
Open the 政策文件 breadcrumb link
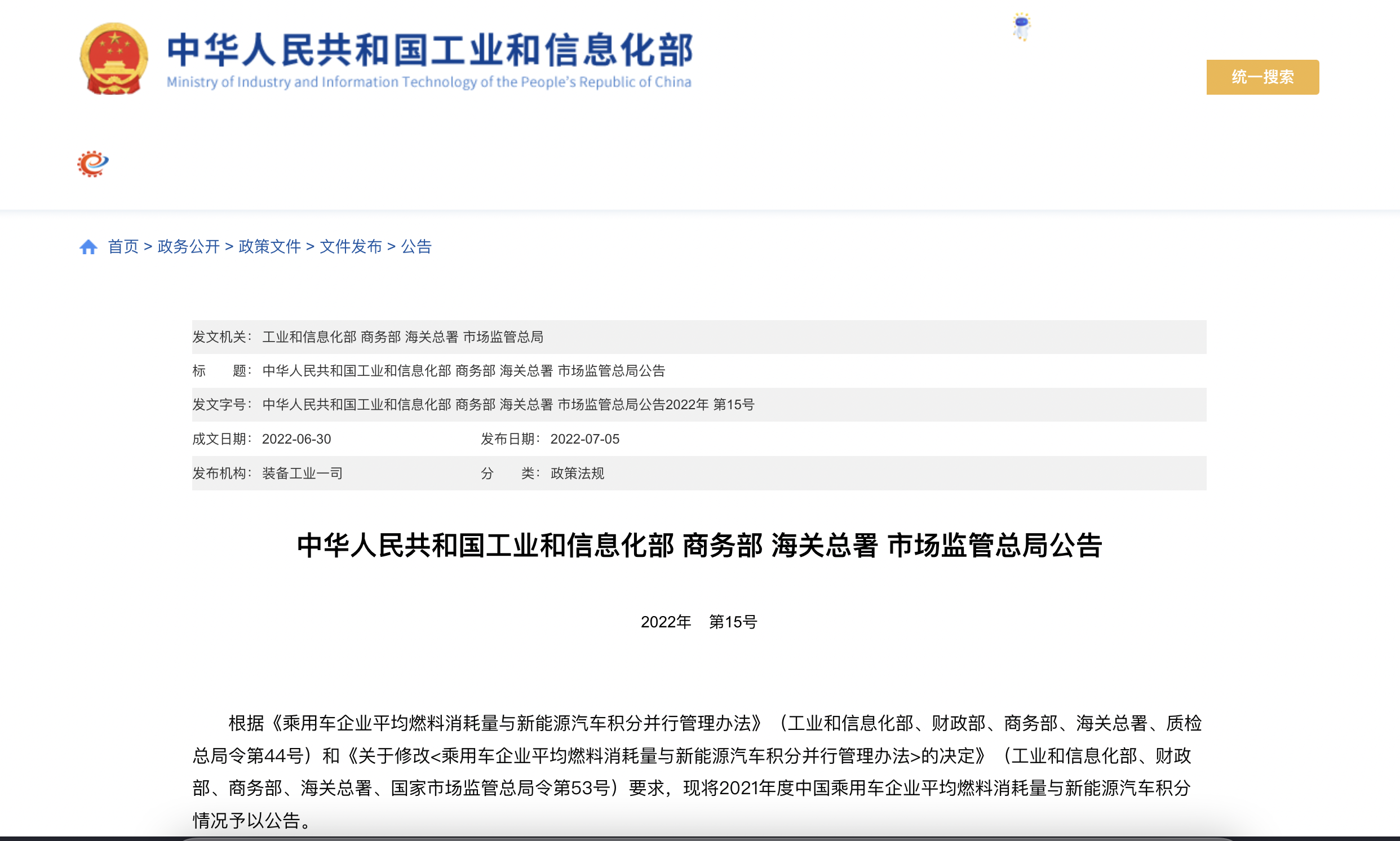270,246
